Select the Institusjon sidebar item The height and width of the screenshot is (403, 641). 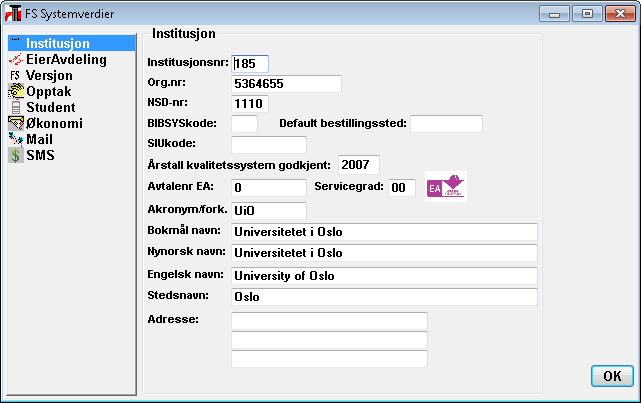[72, 43]
